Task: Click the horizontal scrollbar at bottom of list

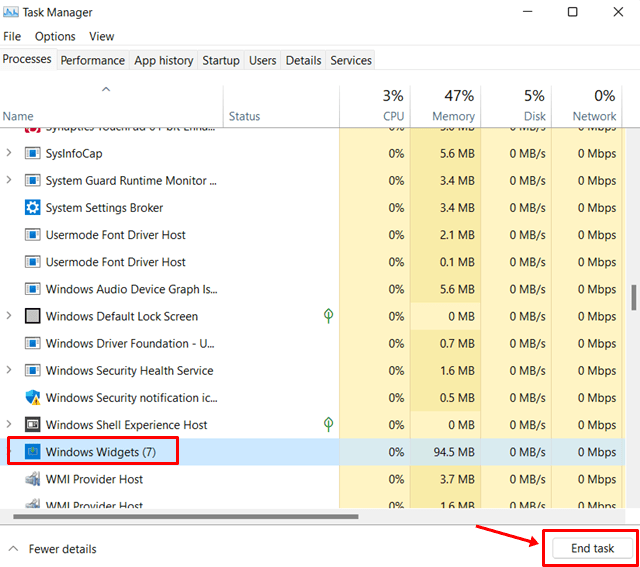Action: 180,517
